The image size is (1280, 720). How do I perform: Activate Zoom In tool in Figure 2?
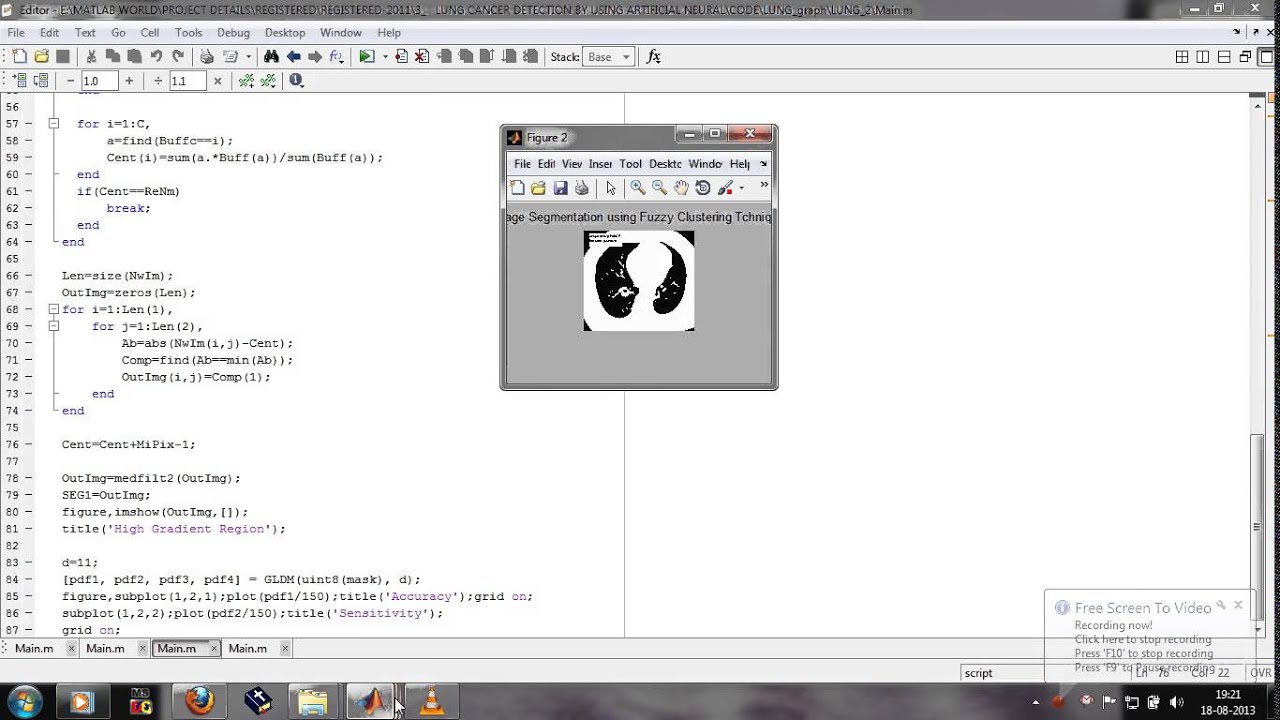click(x=638, y=188)
